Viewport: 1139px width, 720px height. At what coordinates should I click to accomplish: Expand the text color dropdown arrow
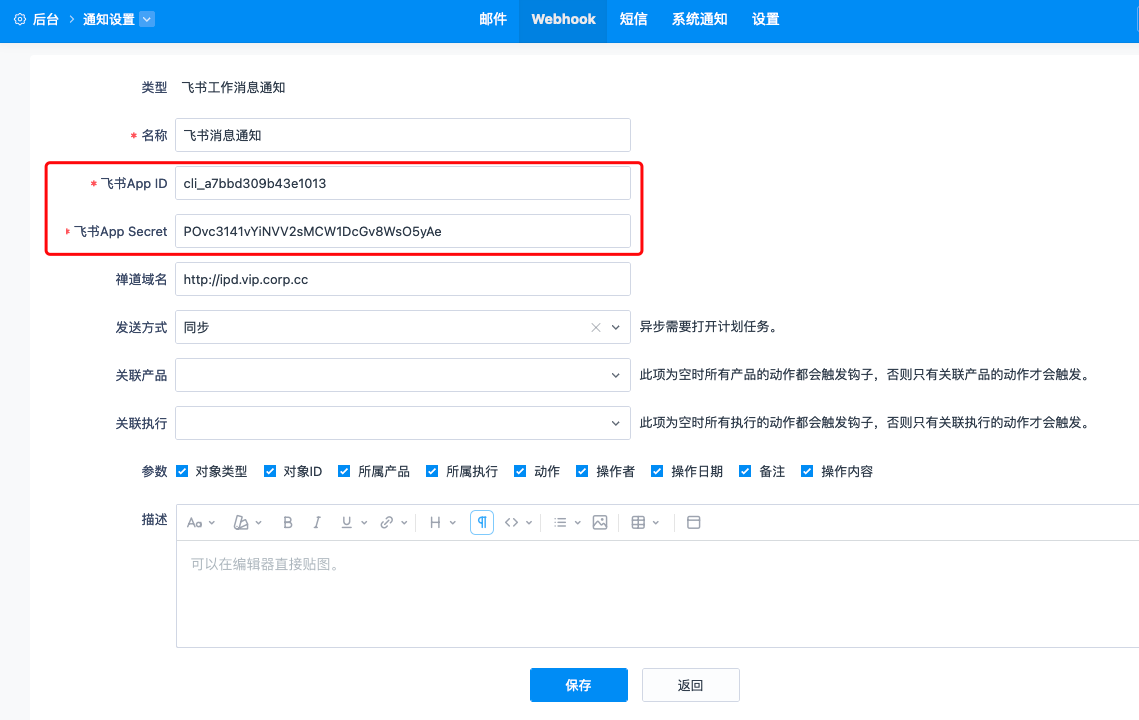(259, 522)
